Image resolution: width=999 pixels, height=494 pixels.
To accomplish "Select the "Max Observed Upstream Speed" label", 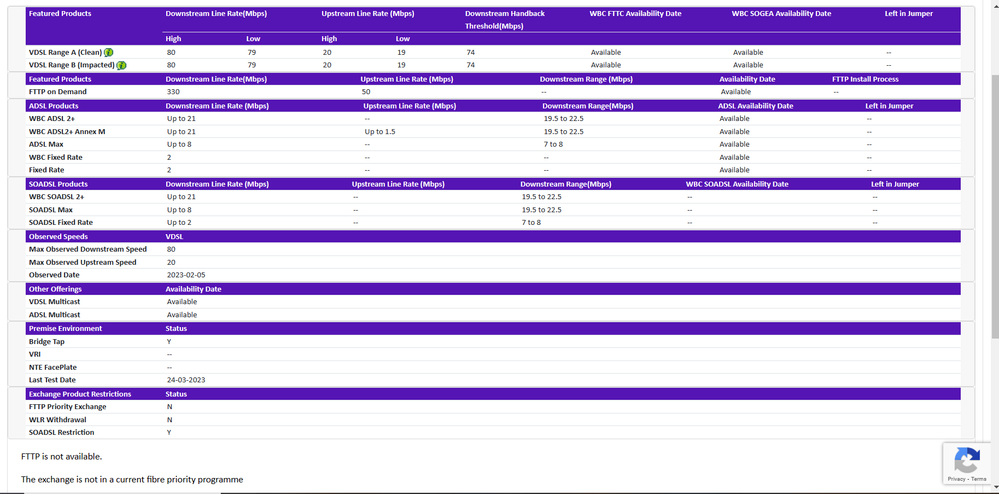I will (x=82, y=262).
